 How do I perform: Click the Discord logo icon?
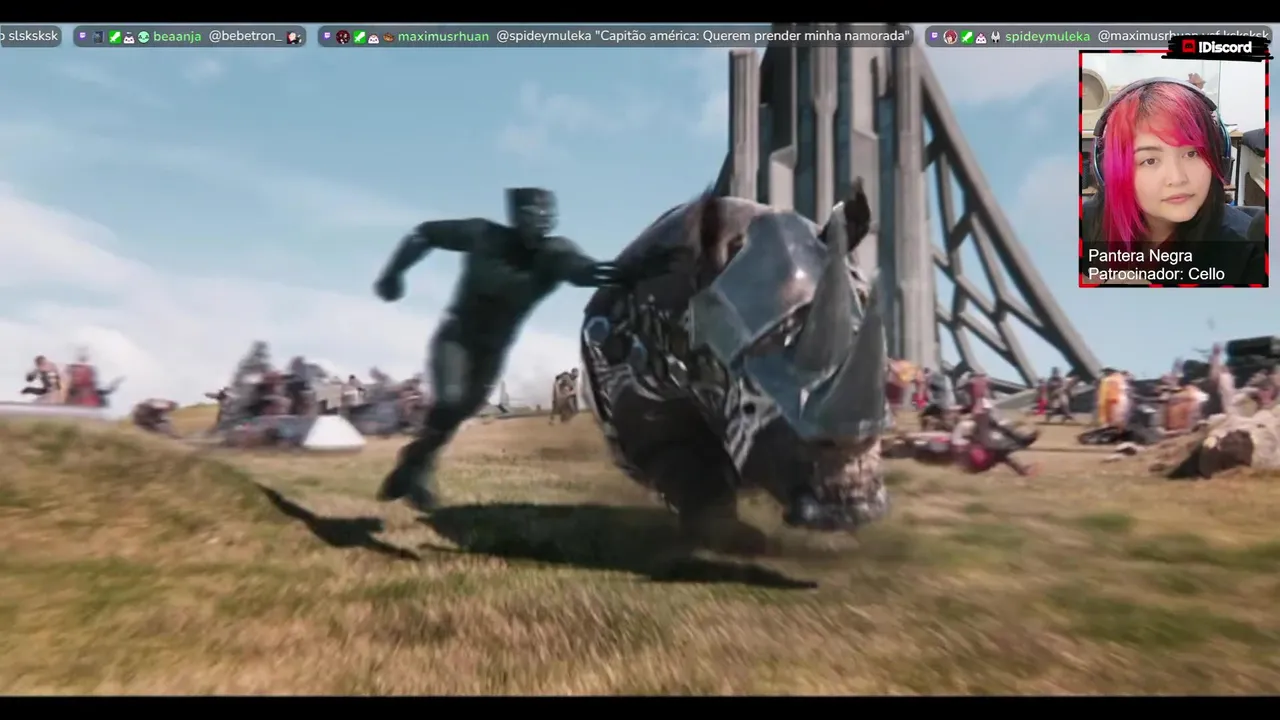(x=1189, y=47)
